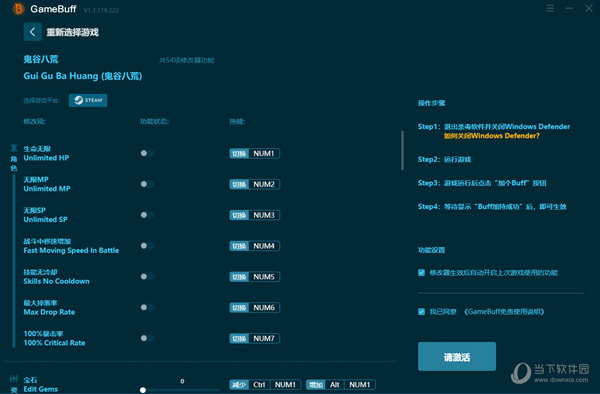Click the NUM6 hotkey field
This screenshot has width=600, height=394.
(x=254, y=308)
